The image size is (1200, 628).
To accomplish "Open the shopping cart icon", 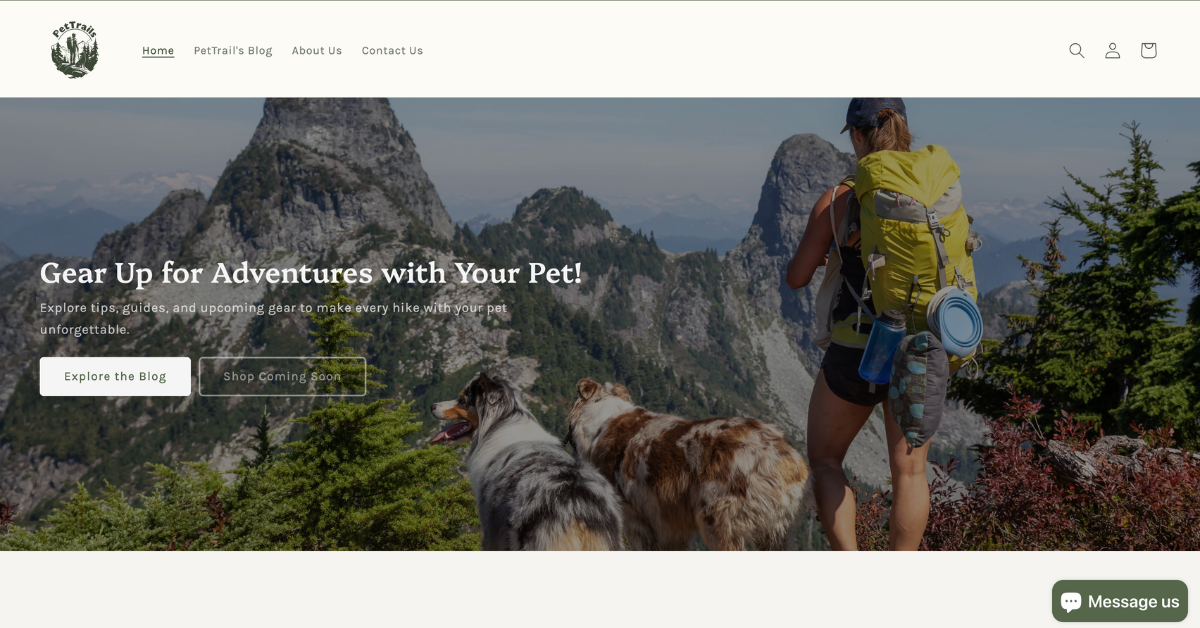I will (1148, 50).
